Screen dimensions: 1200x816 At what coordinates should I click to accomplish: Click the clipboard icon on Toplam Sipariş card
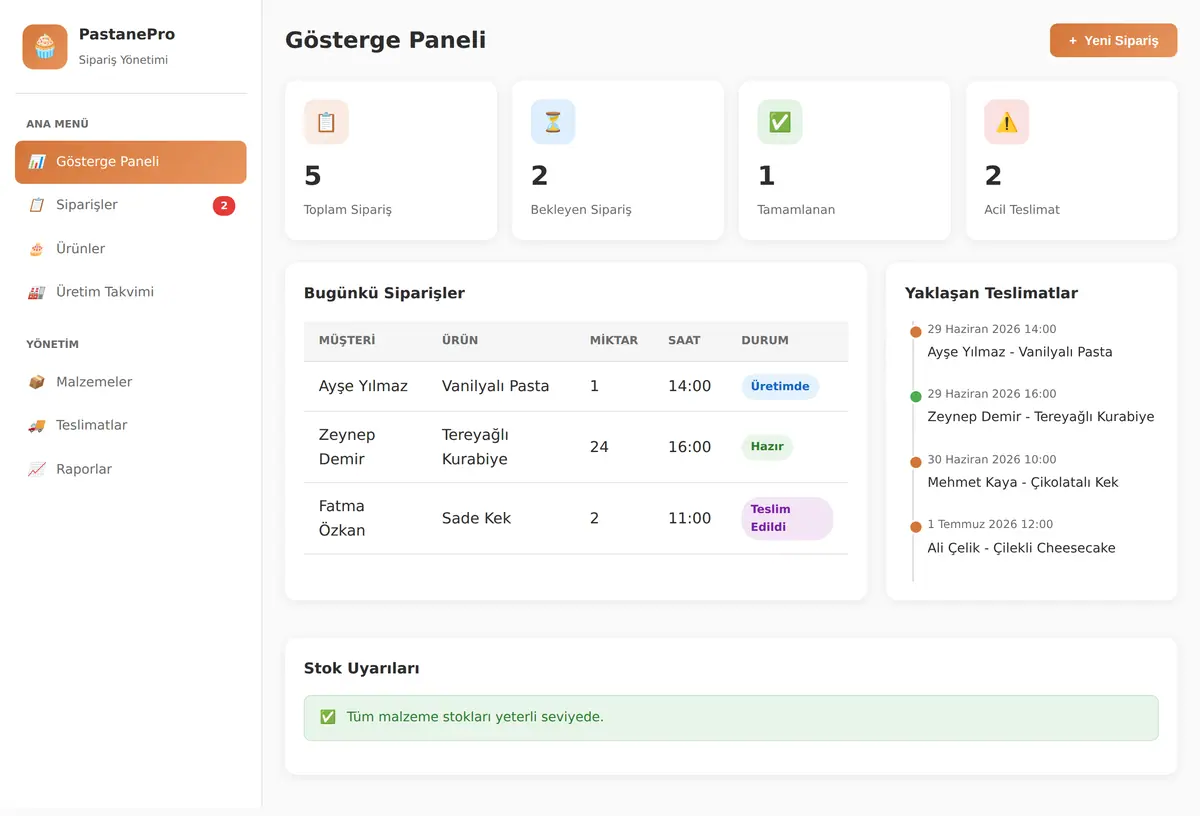tap(326, 122)
